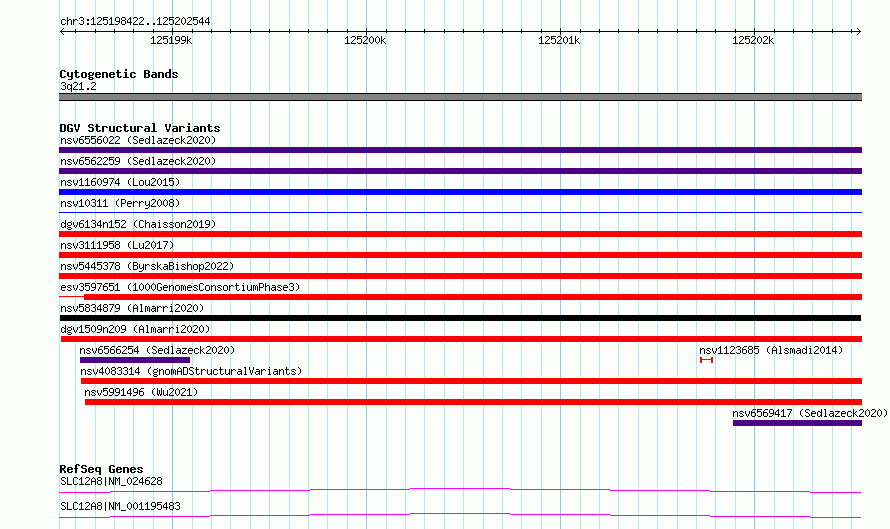Click the 3q21.2 band label
Screen dimensions: 890x529
point(78,87)
